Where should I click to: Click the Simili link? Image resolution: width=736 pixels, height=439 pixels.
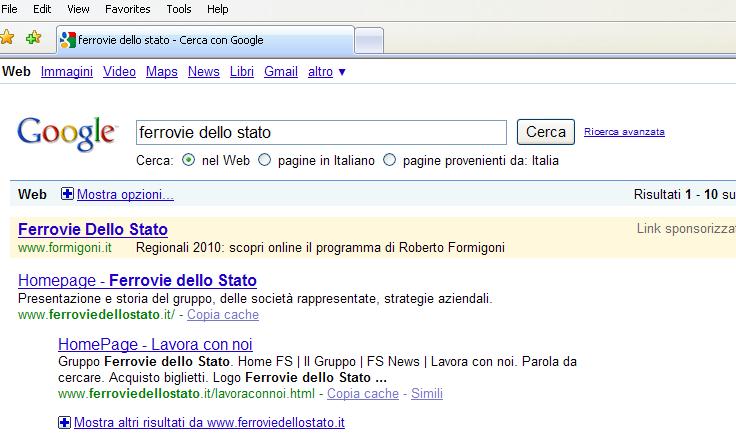click(427, 393)
